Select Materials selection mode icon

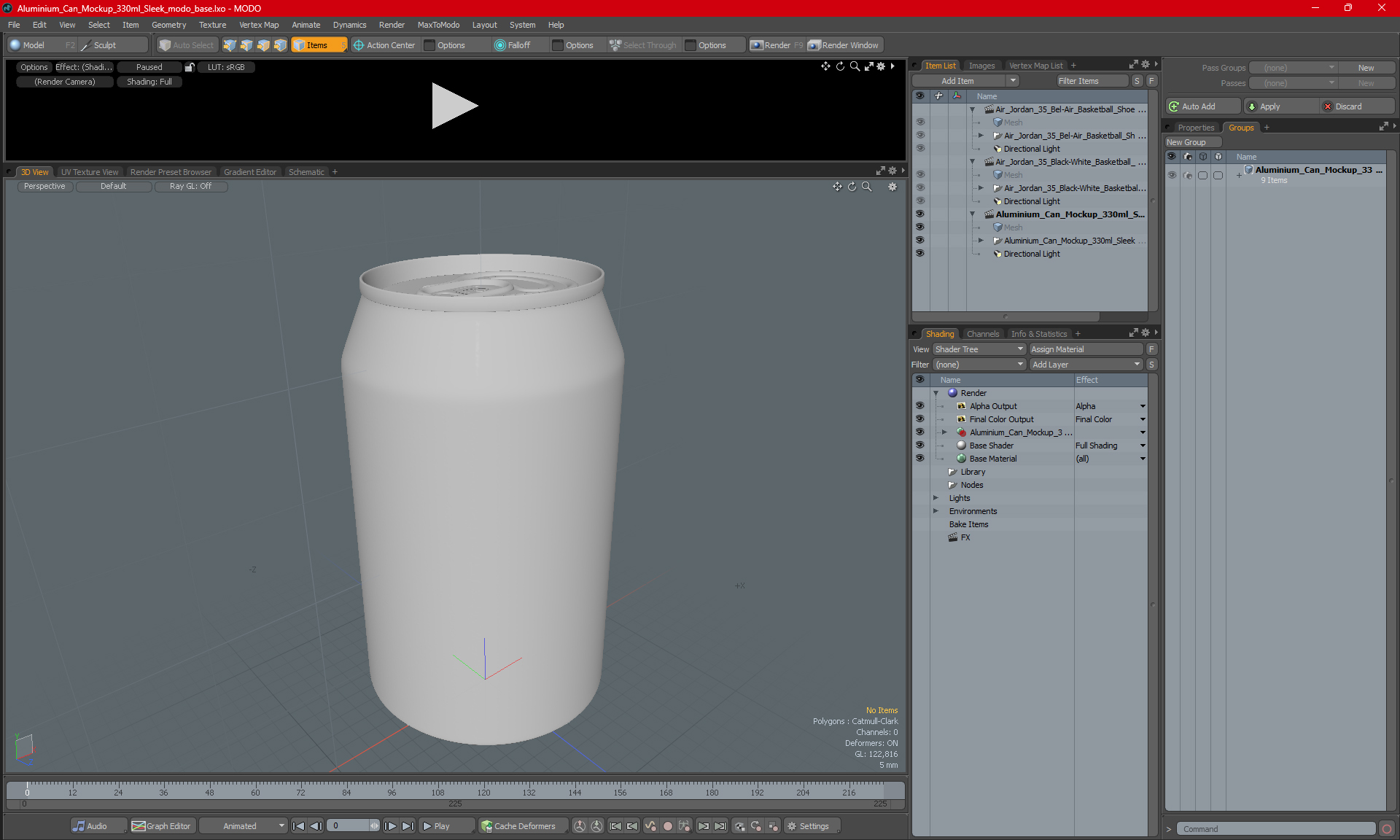(280, 45)
